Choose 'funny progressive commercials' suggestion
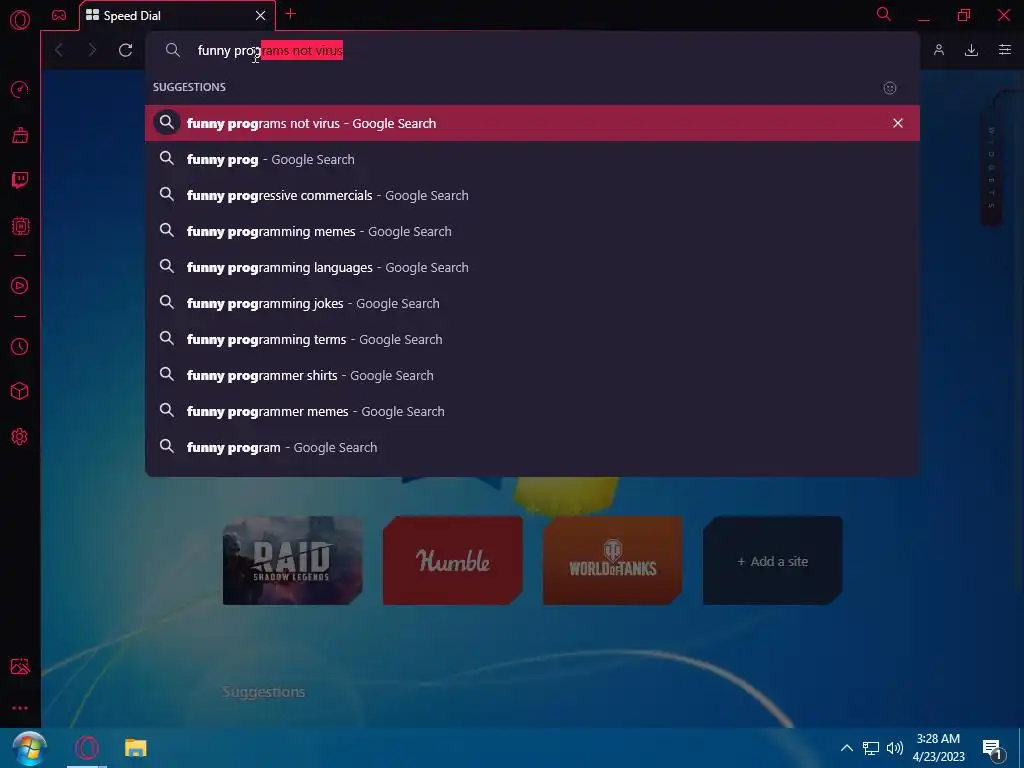 coord(532,195)
